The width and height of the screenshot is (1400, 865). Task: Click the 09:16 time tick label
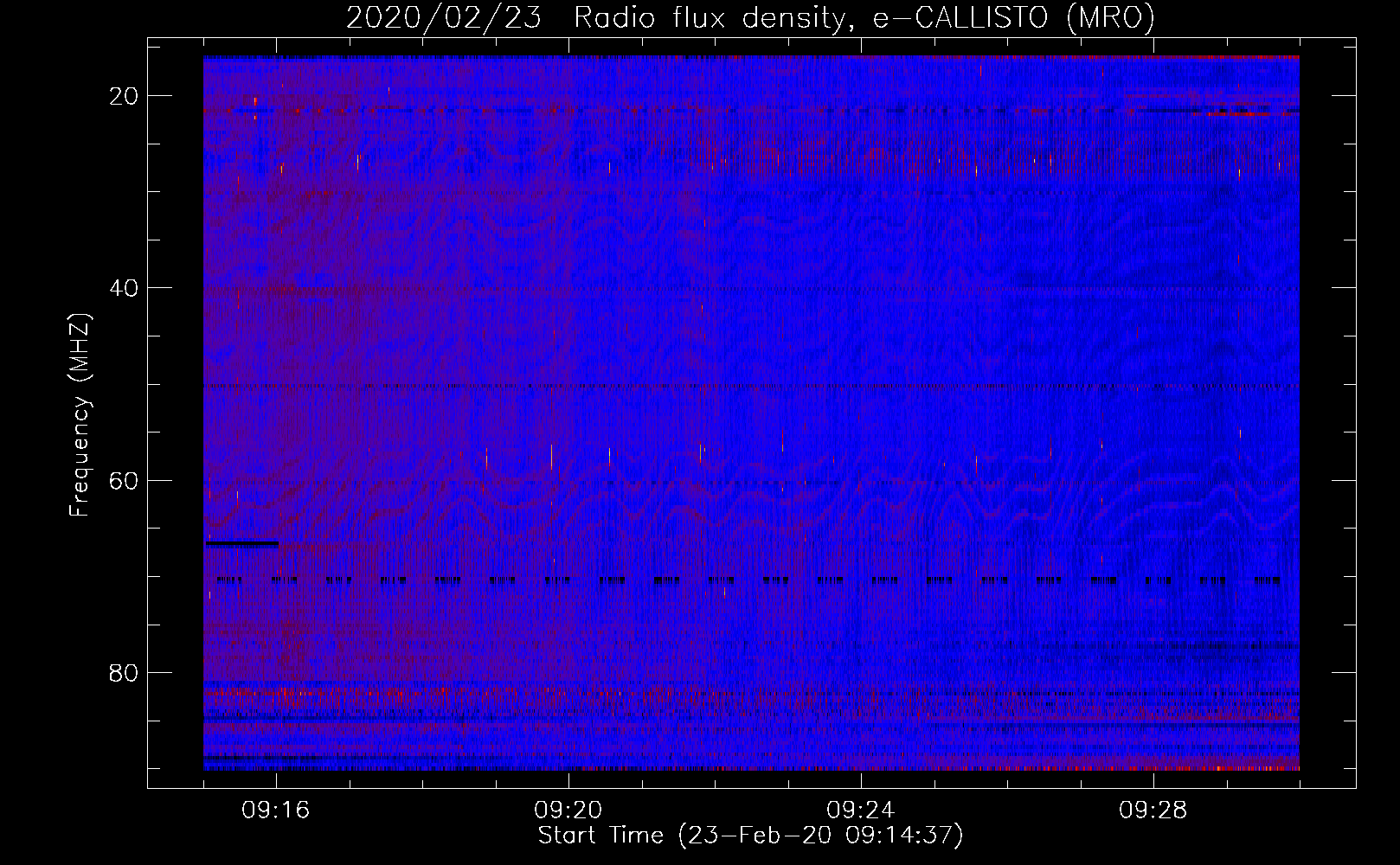pos(276,810)
